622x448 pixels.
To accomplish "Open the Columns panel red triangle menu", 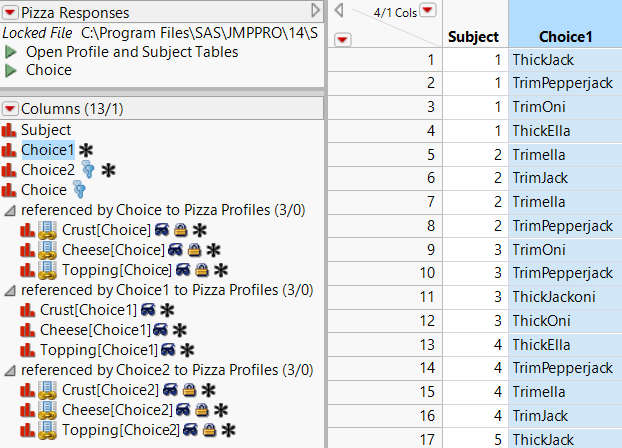I will [x=10, y=108].
